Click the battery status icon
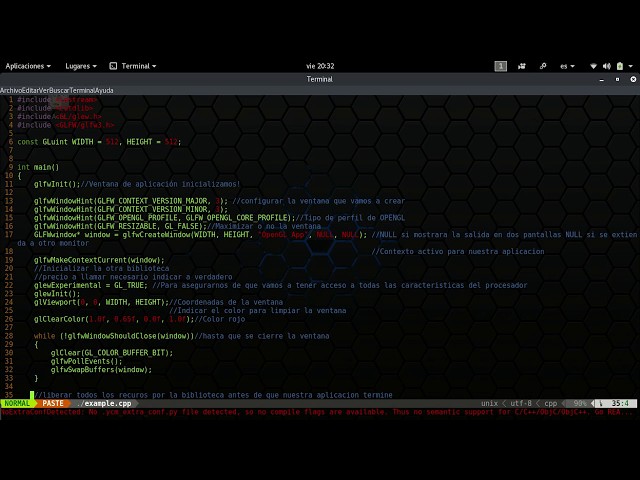640x480 pixels. click(620, 66)
